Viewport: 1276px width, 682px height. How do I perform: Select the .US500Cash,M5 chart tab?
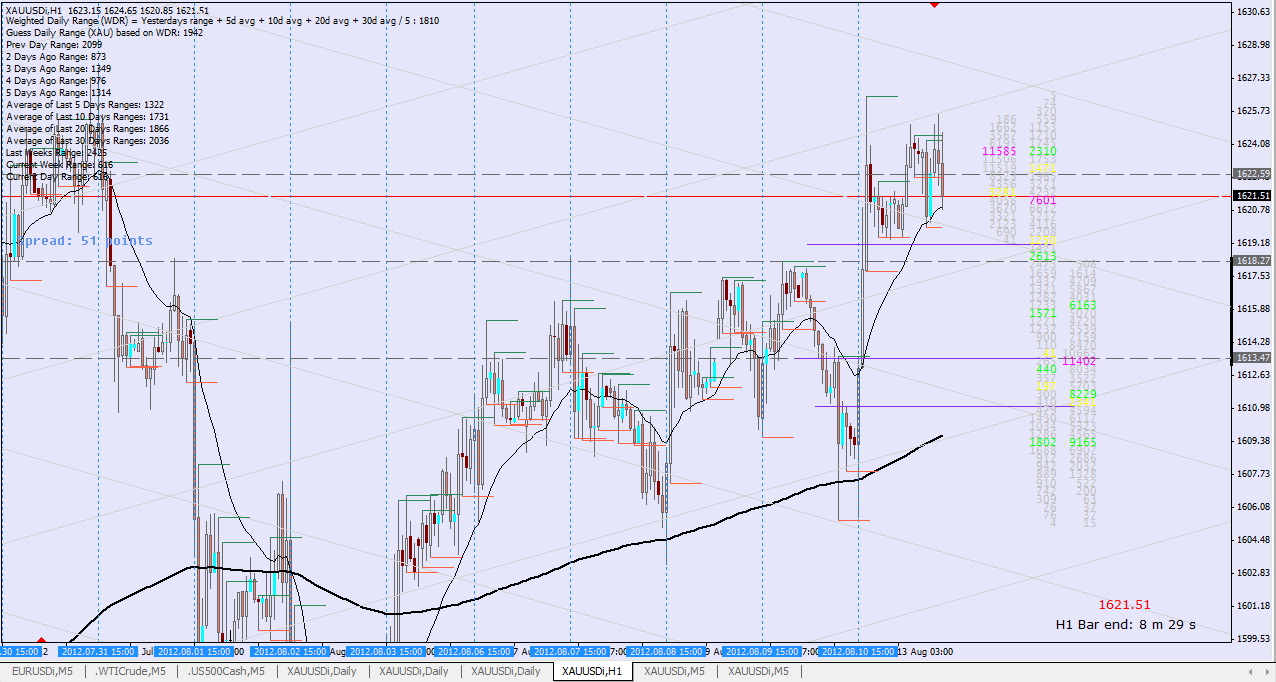(225, 671)
